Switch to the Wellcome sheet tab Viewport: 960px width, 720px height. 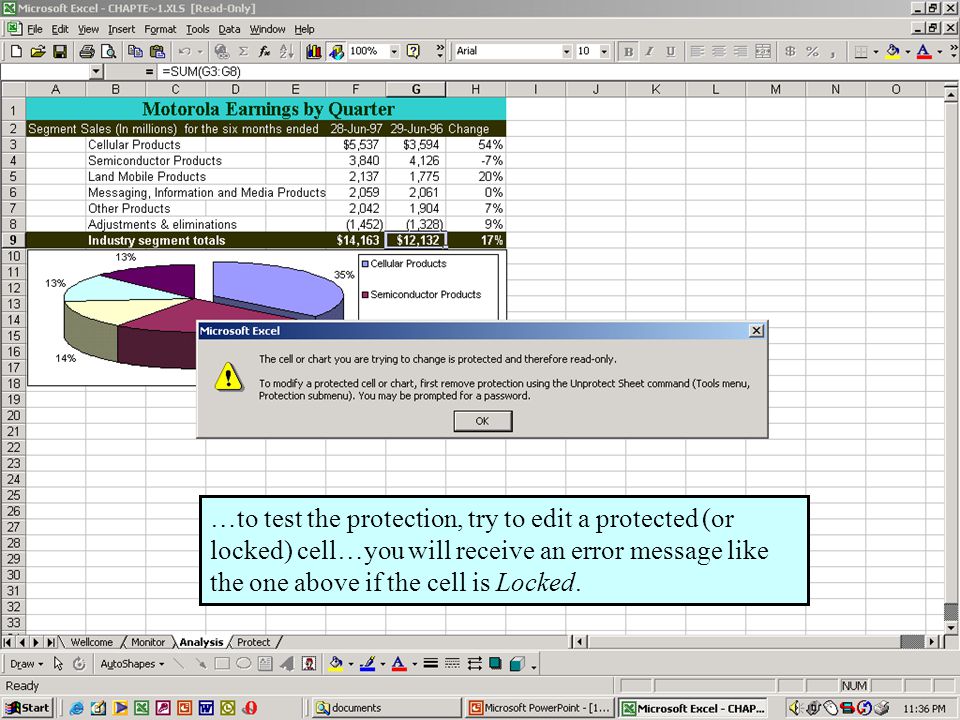point(91,642)
